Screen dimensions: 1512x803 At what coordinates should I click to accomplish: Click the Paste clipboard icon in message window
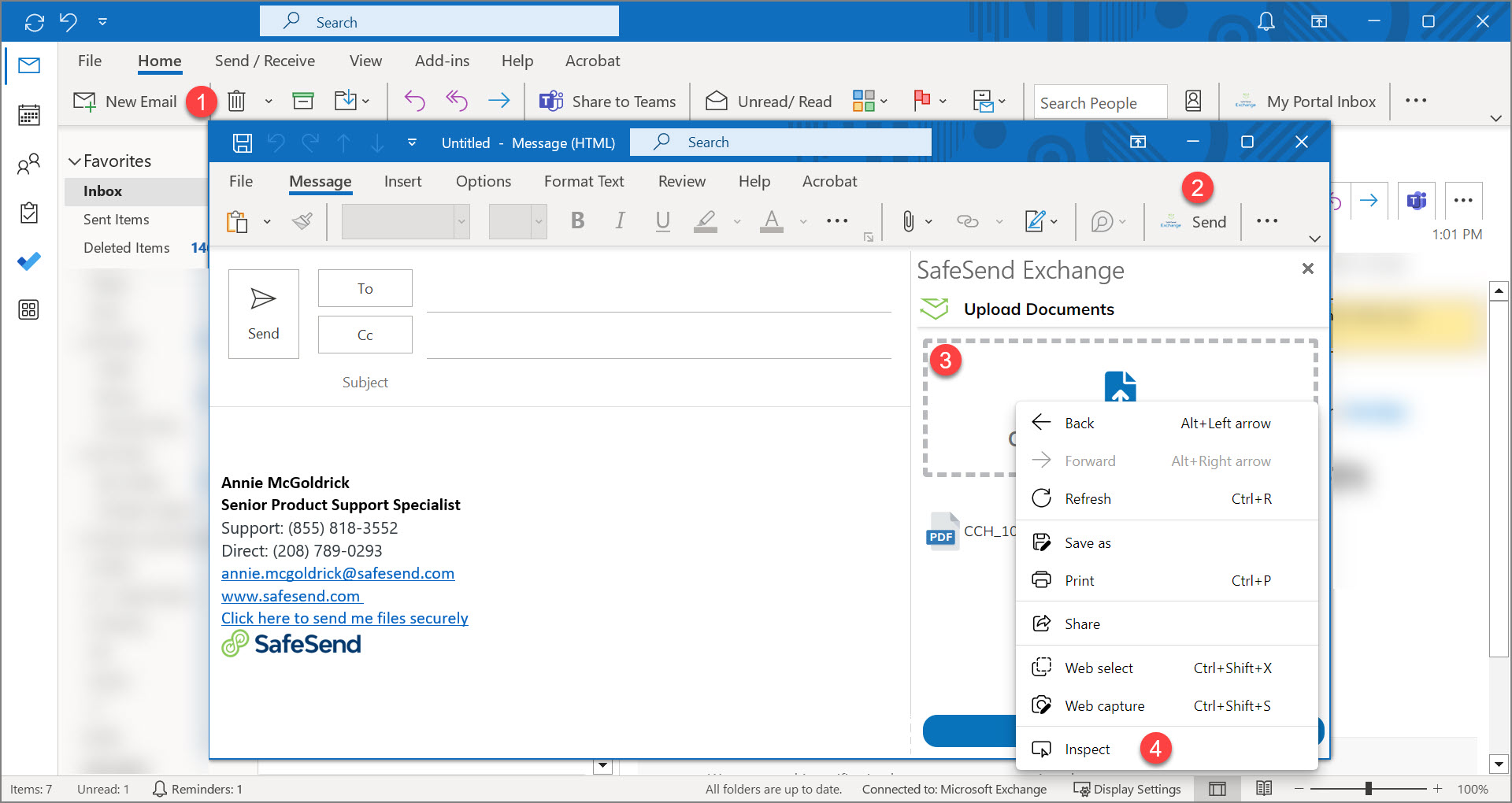click(237, 222)
